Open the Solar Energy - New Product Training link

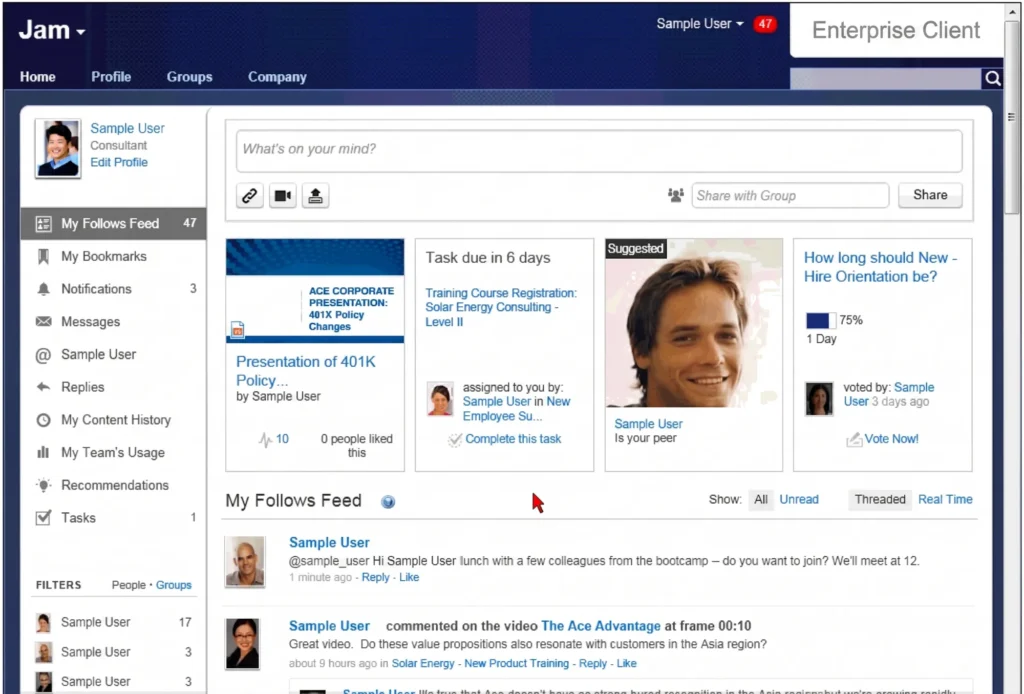coord(480,663)
